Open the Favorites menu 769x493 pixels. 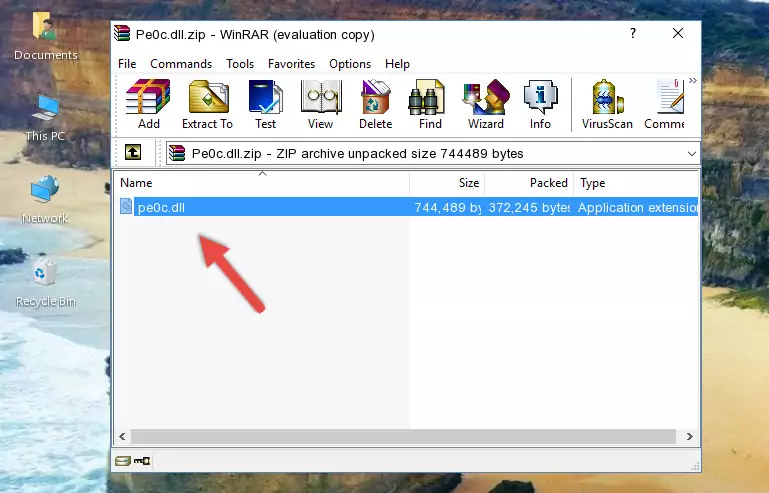pos(291,64)
